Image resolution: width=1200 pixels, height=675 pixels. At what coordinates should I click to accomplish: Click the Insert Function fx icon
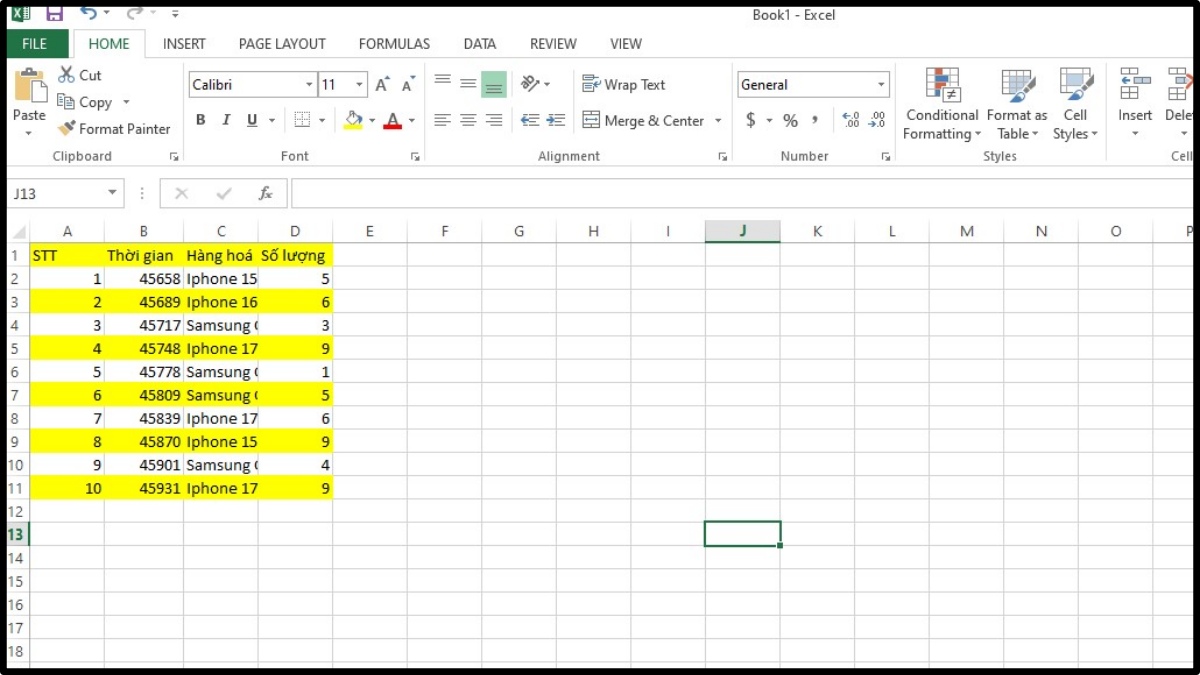(x=265, y=194)
